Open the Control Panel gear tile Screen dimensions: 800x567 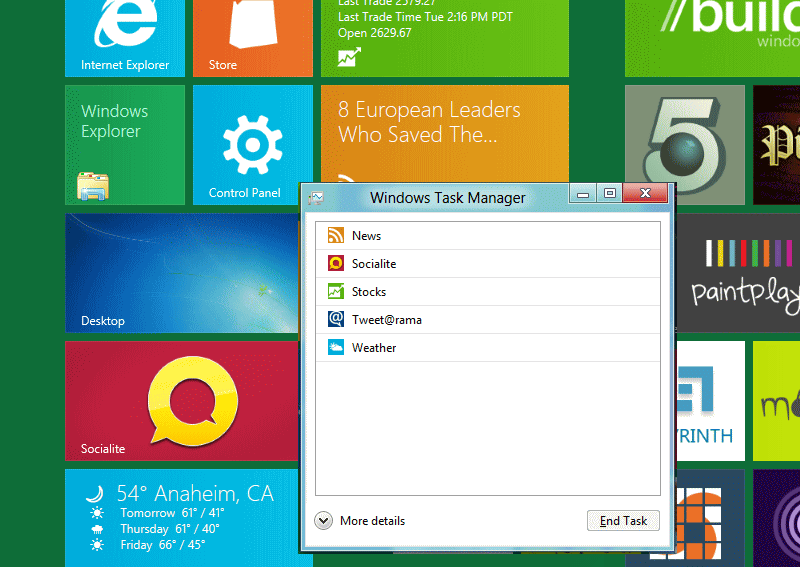pyautogui.click(x=253, y=145)
